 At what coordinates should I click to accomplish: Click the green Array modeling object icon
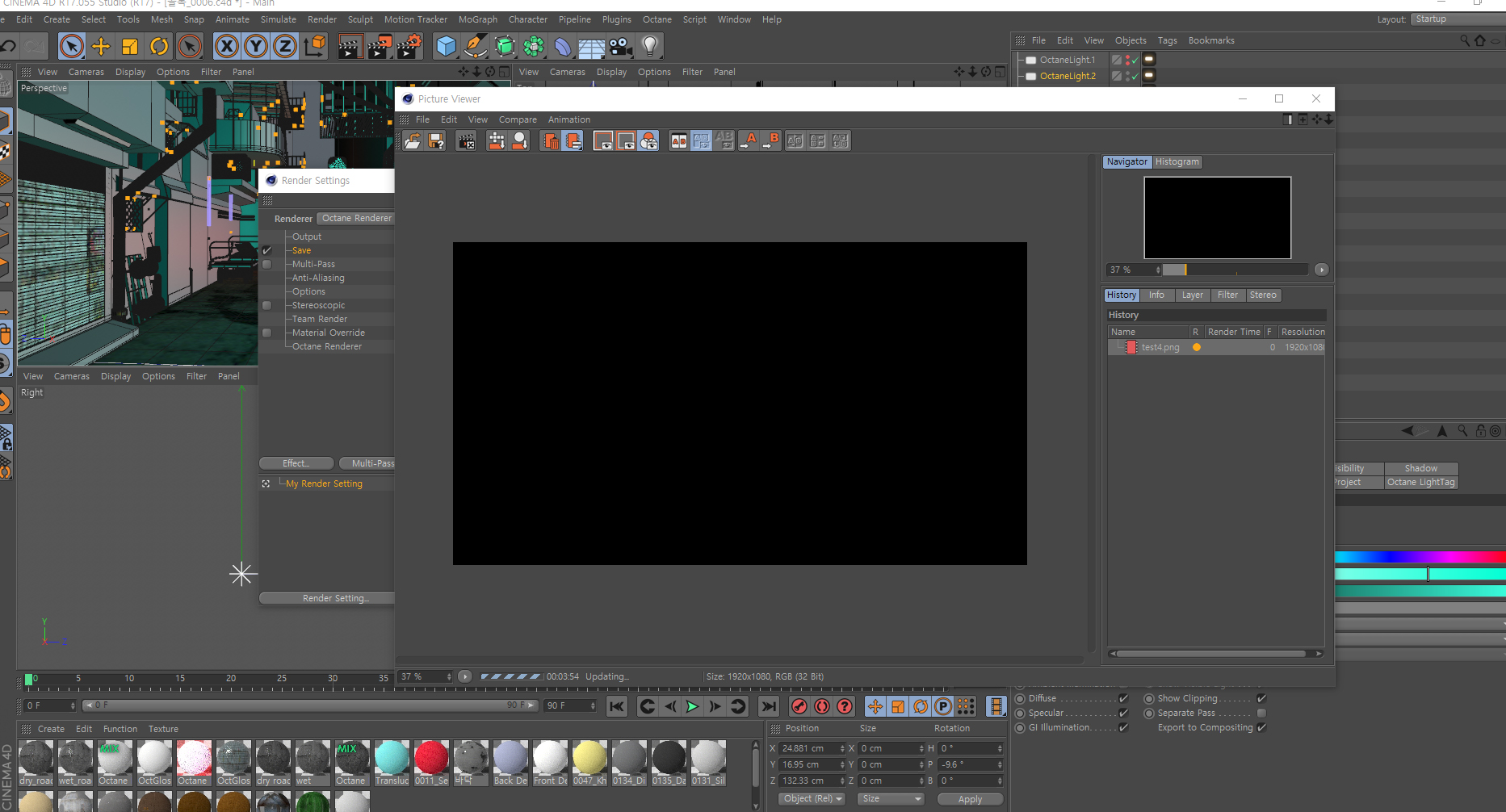(x=534, y=47)
